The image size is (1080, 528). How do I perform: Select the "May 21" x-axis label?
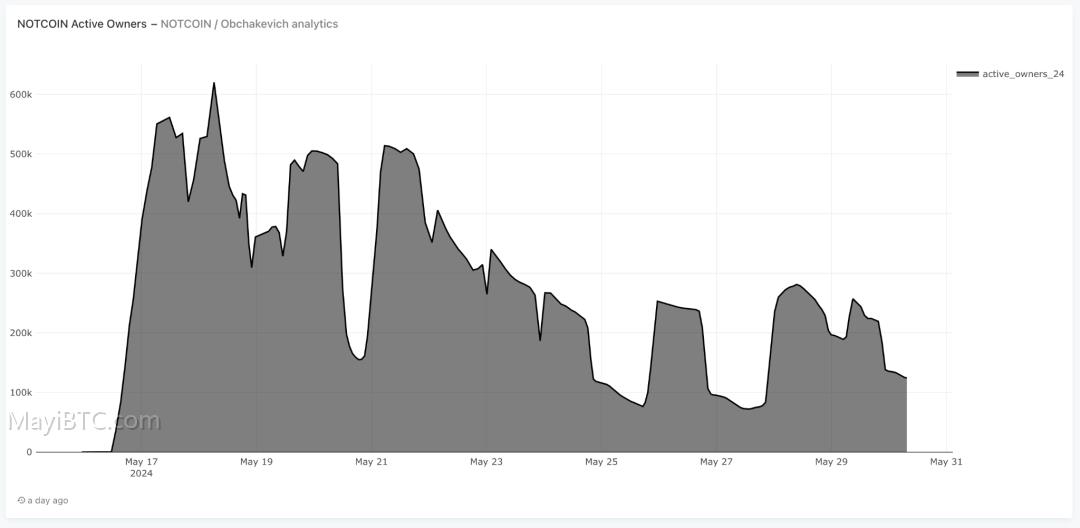pos(371,462)
